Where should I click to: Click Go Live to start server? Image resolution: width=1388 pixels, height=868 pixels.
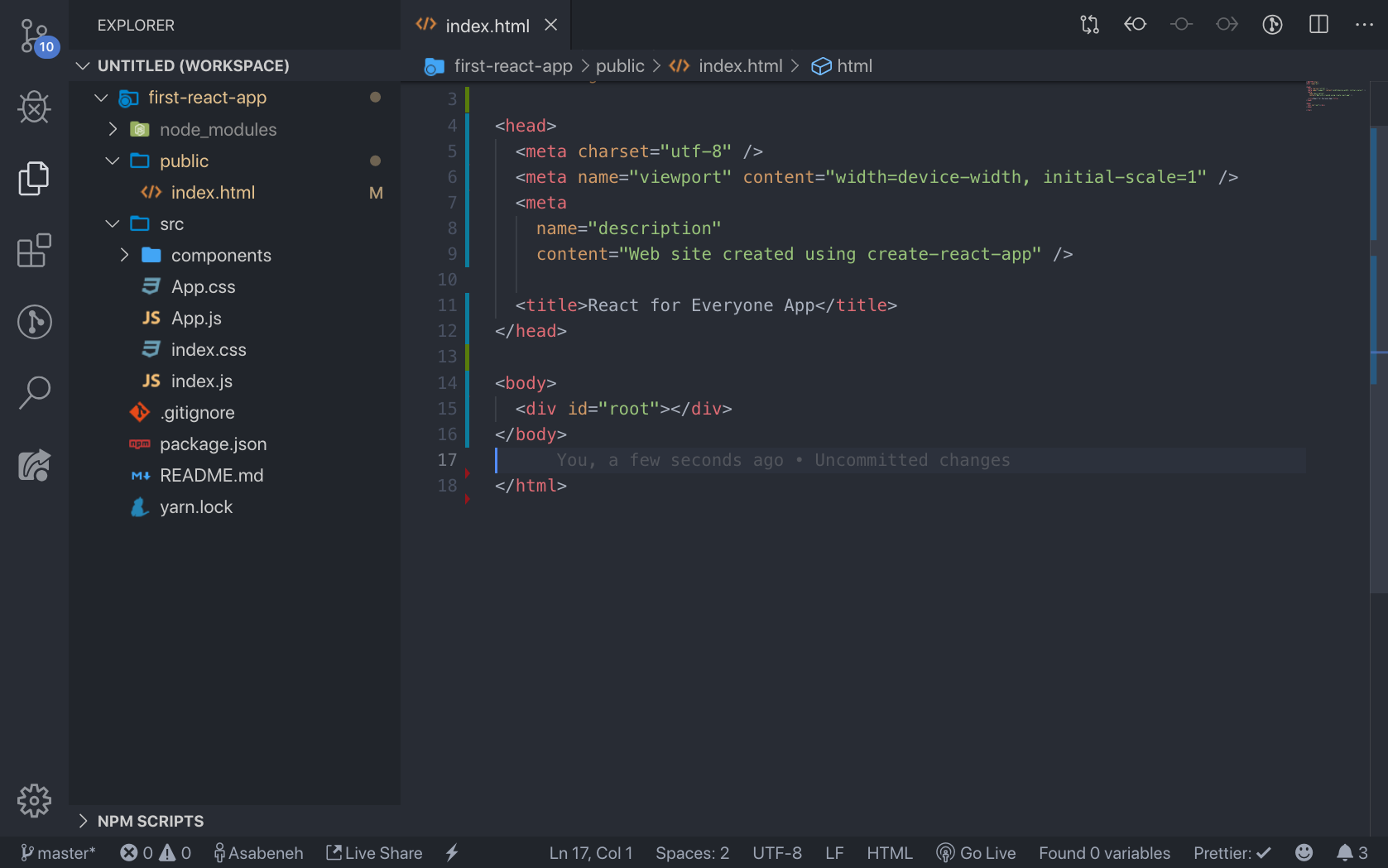(x=976, y=853)
